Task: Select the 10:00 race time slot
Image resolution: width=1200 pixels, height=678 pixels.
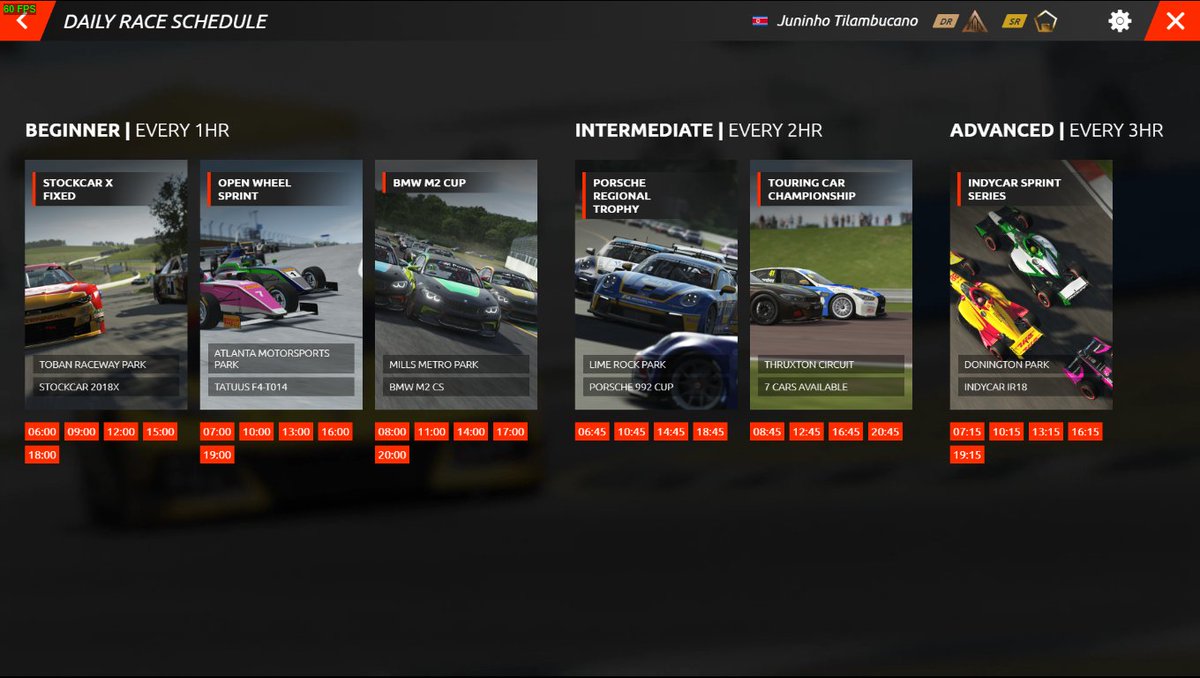Action: 256,432
